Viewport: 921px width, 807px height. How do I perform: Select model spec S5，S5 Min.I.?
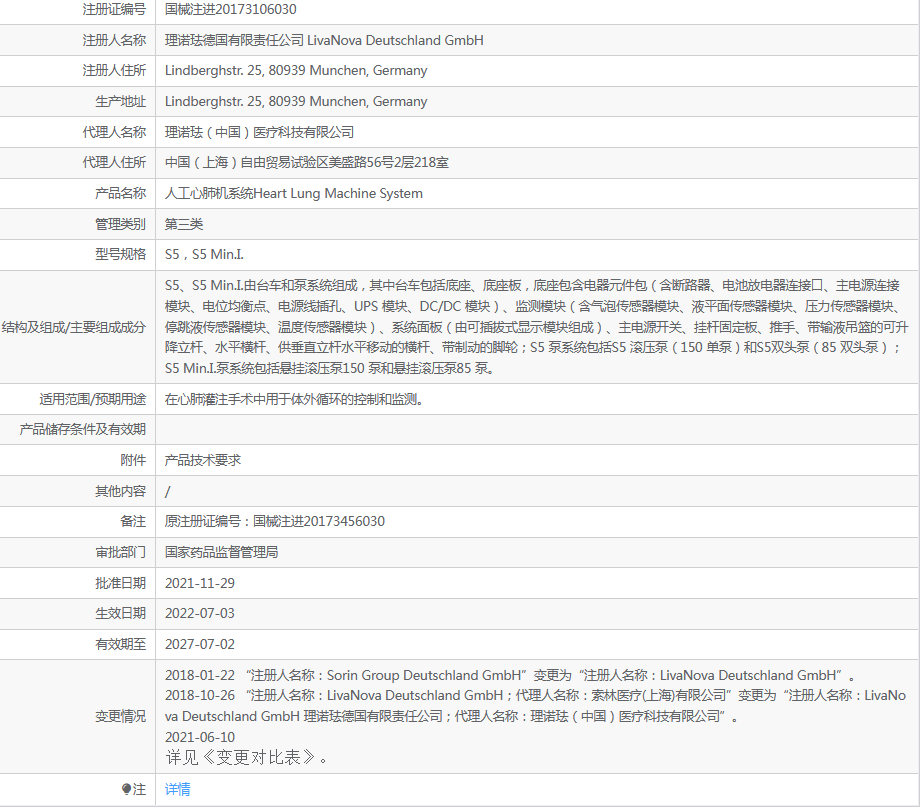coord(204,254)
